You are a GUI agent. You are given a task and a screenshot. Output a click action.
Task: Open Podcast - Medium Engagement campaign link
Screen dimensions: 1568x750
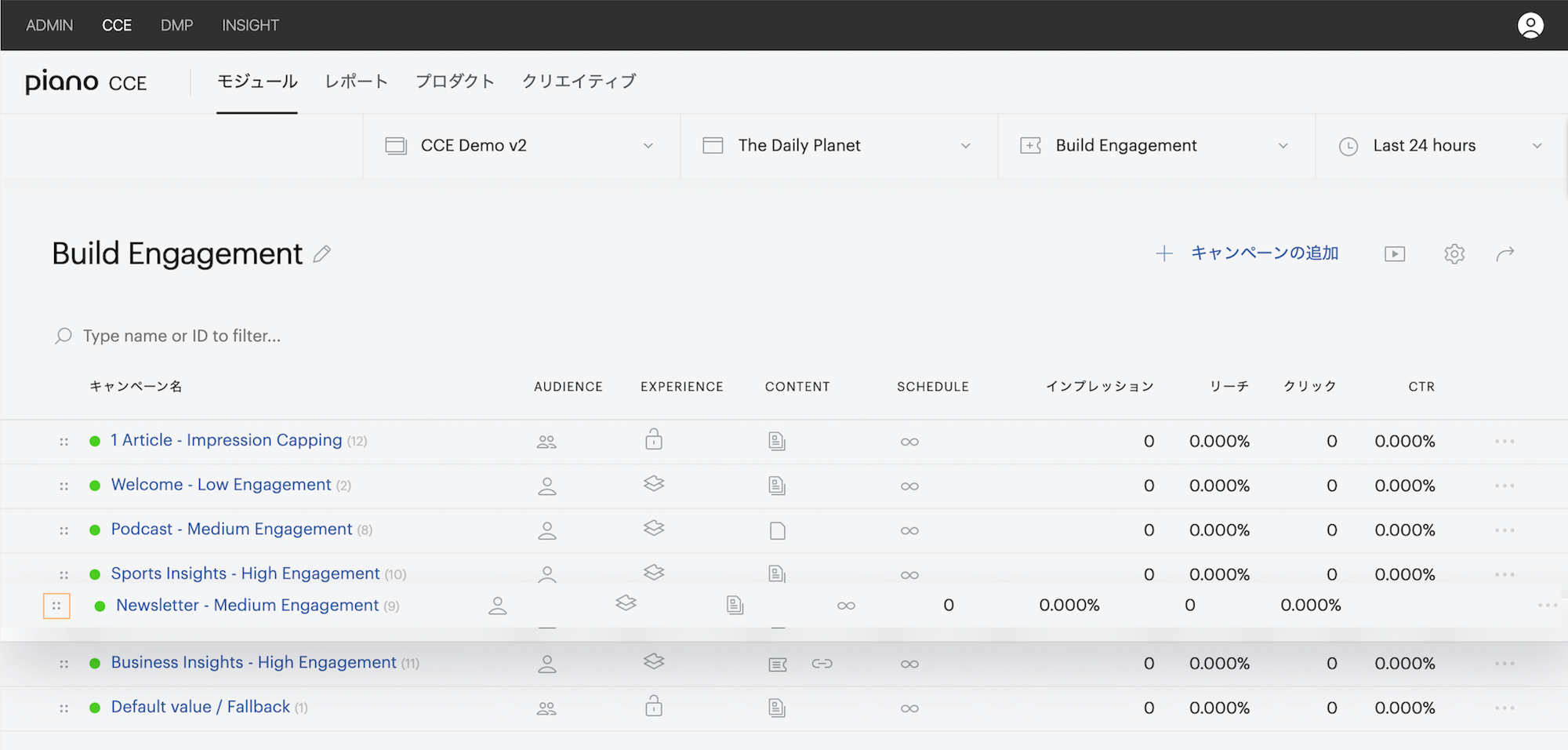(x=231, y=530)
